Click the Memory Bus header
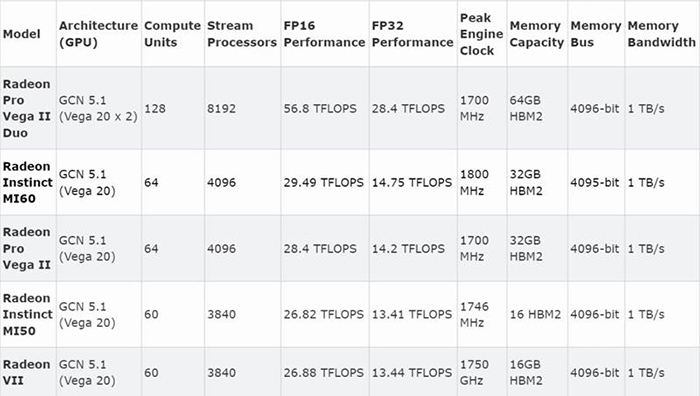The image size is (700, 396). pyautogui.click(x=596, y=34)
